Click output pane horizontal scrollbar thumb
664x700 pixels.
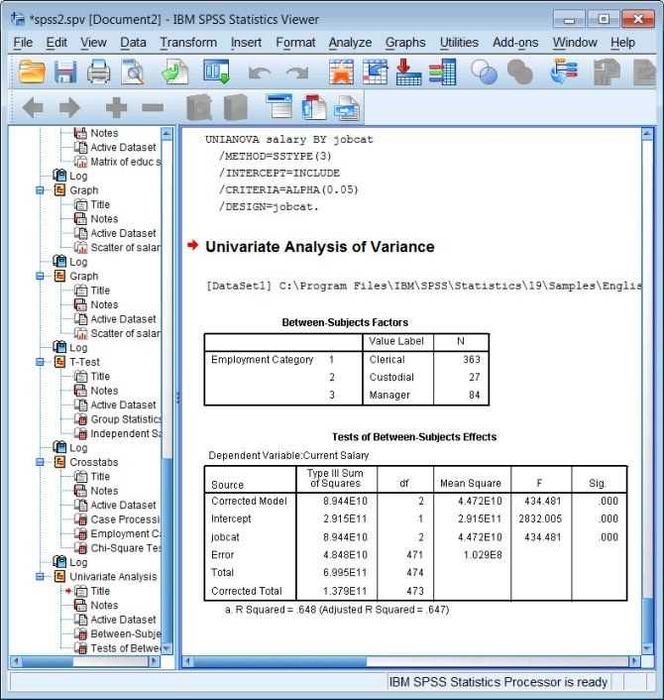click(x=279, y=661)
